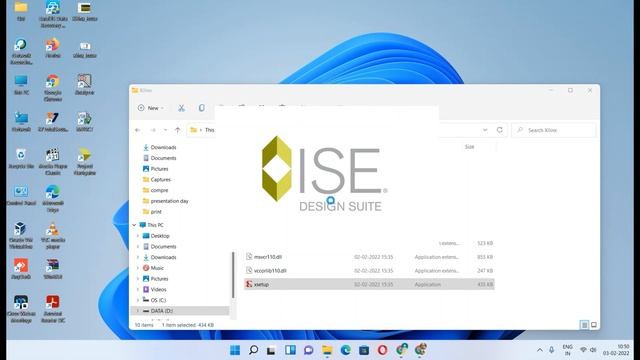Go back in Explorer navigation

point(138,130)
